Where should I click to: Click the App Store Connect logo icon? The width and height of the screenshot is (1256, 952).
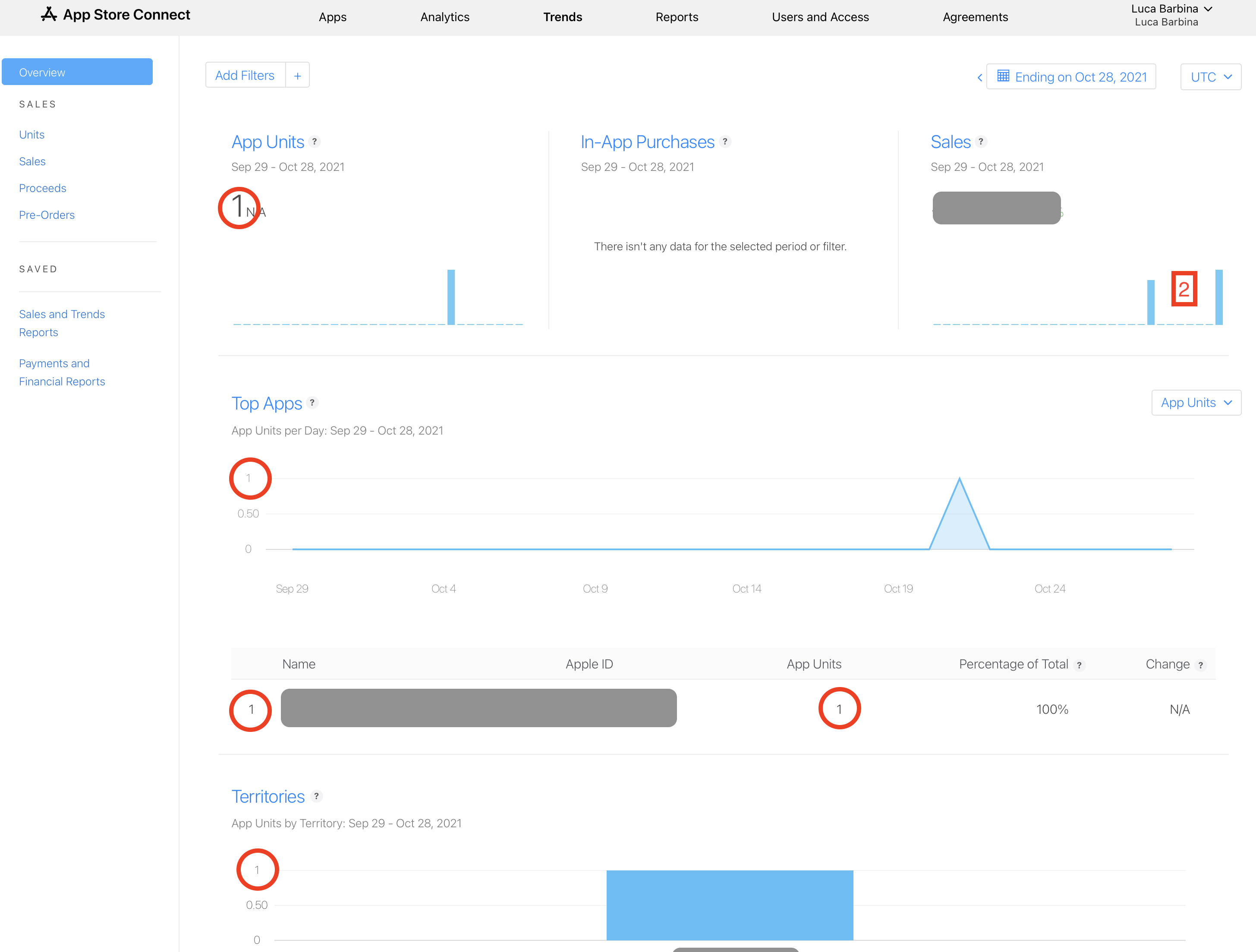(49, 14)
